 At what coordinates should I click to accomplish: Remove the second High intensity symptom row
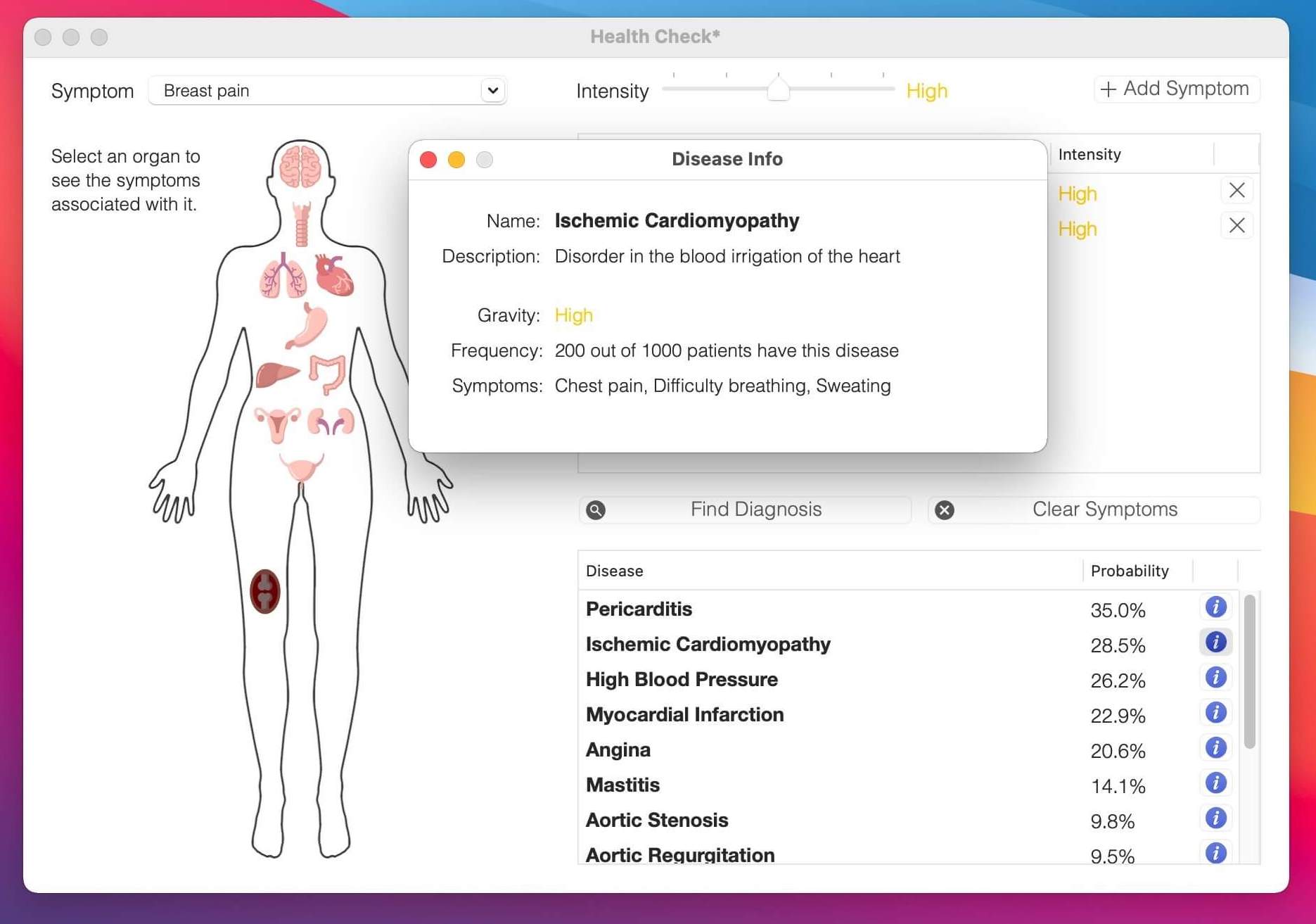[1237, 226]
